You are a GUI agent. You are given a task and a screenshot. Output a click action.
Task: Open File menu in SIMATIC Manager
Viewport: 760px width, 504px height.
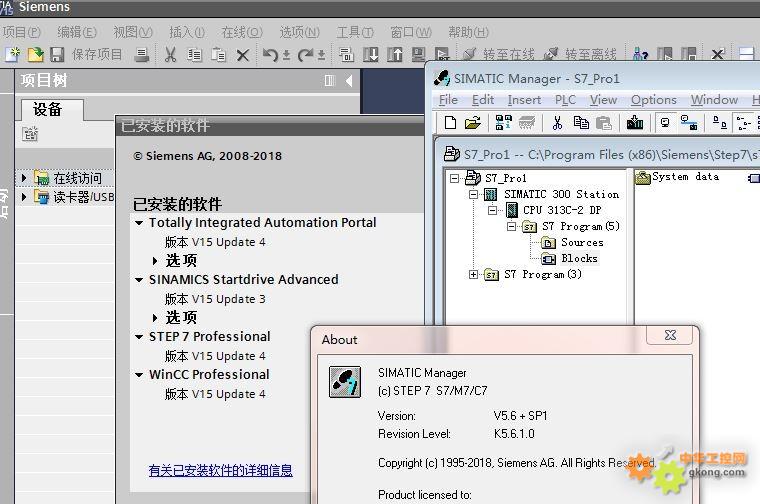click(448, 100)
